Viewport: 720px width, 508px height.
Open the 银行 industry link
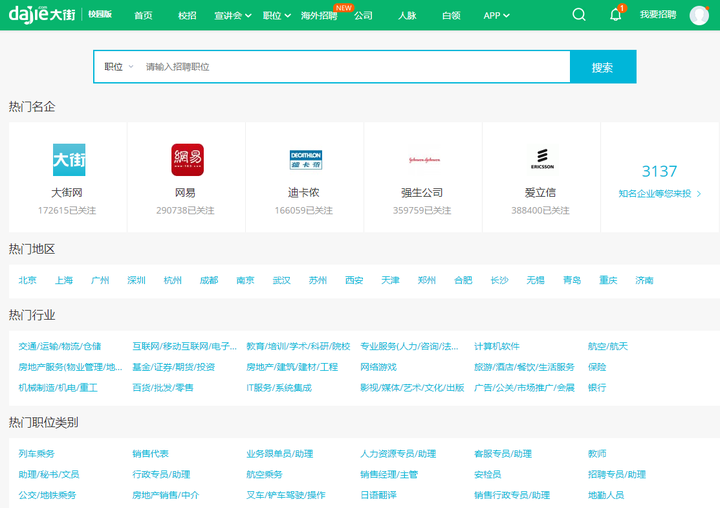(597, 388)
